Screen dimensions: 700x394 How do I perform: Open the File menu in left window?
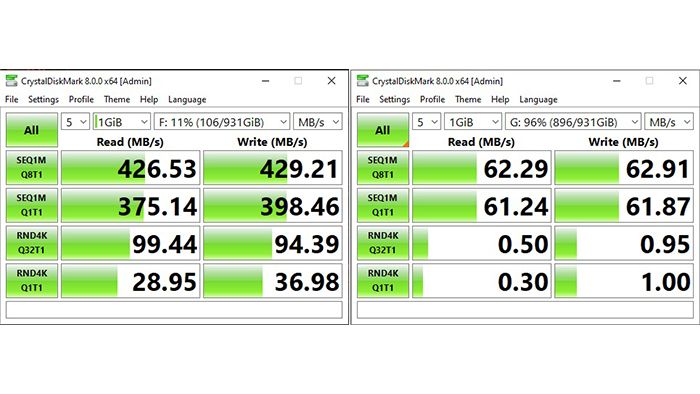click(x=12, y=99)
